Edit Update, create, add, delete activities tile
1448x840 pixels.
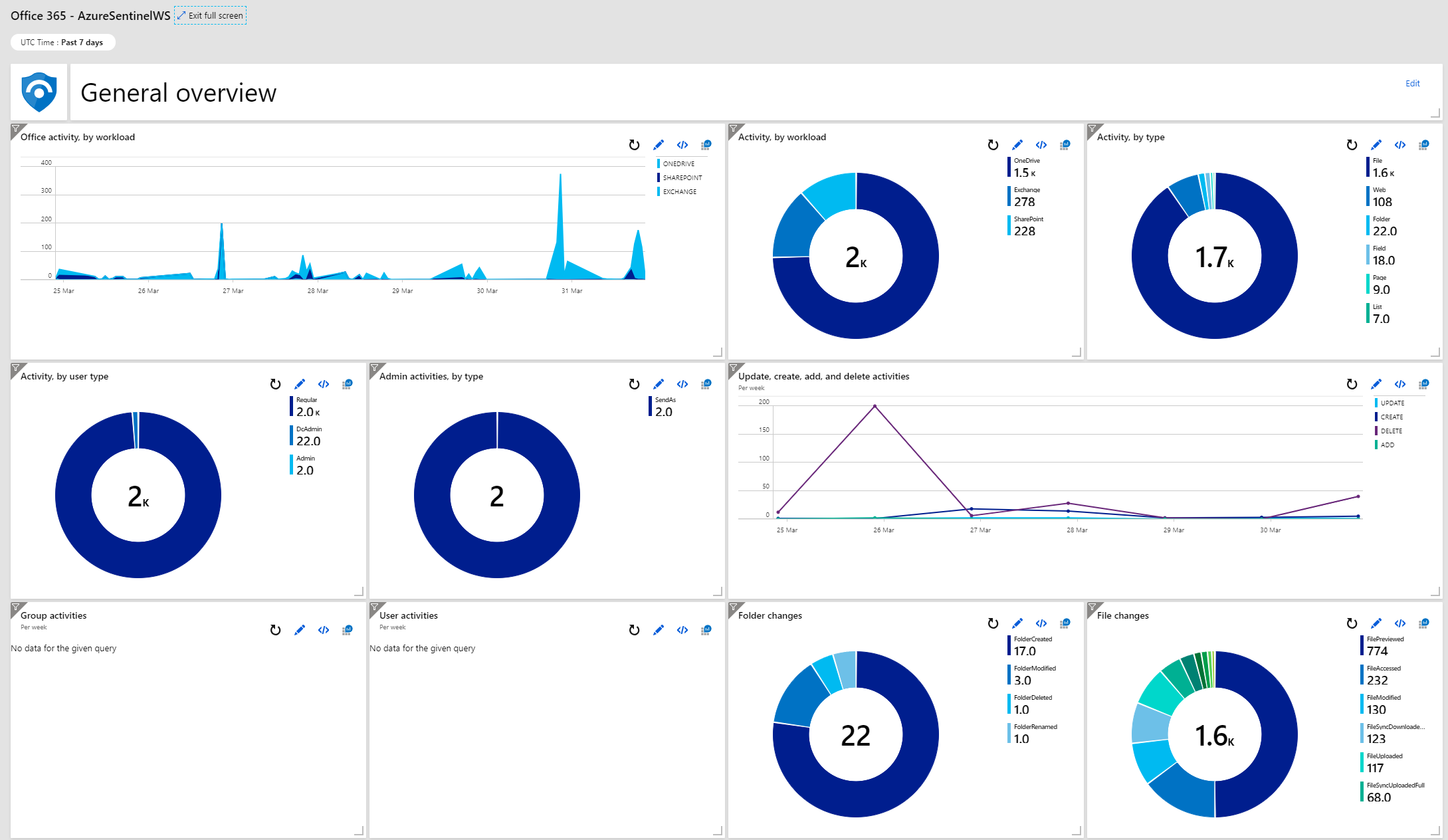coord(1376,384)
